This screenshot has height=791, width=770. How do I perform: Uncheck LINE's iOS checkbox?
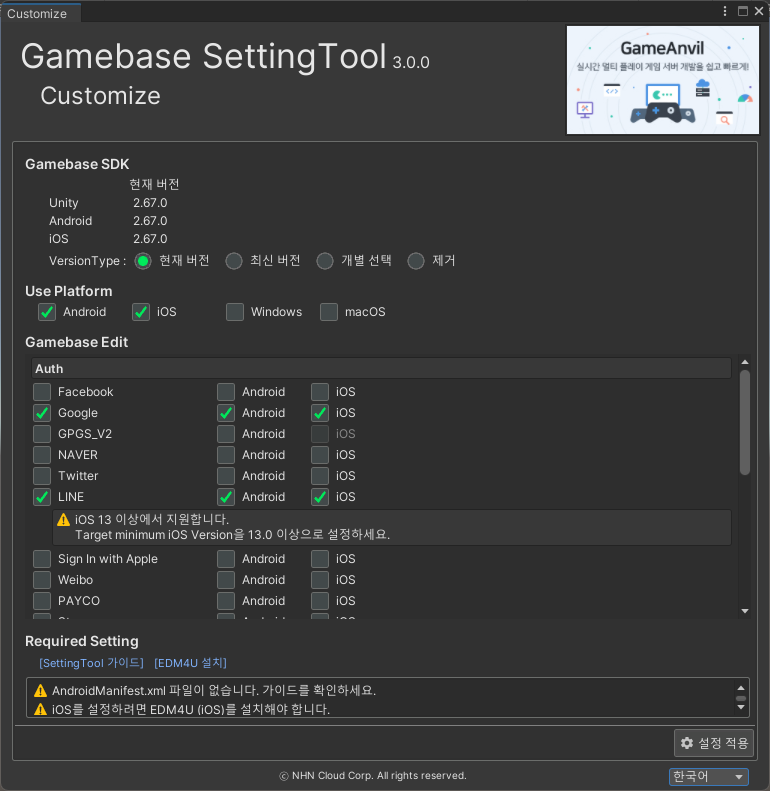click(x=320, y=497)
